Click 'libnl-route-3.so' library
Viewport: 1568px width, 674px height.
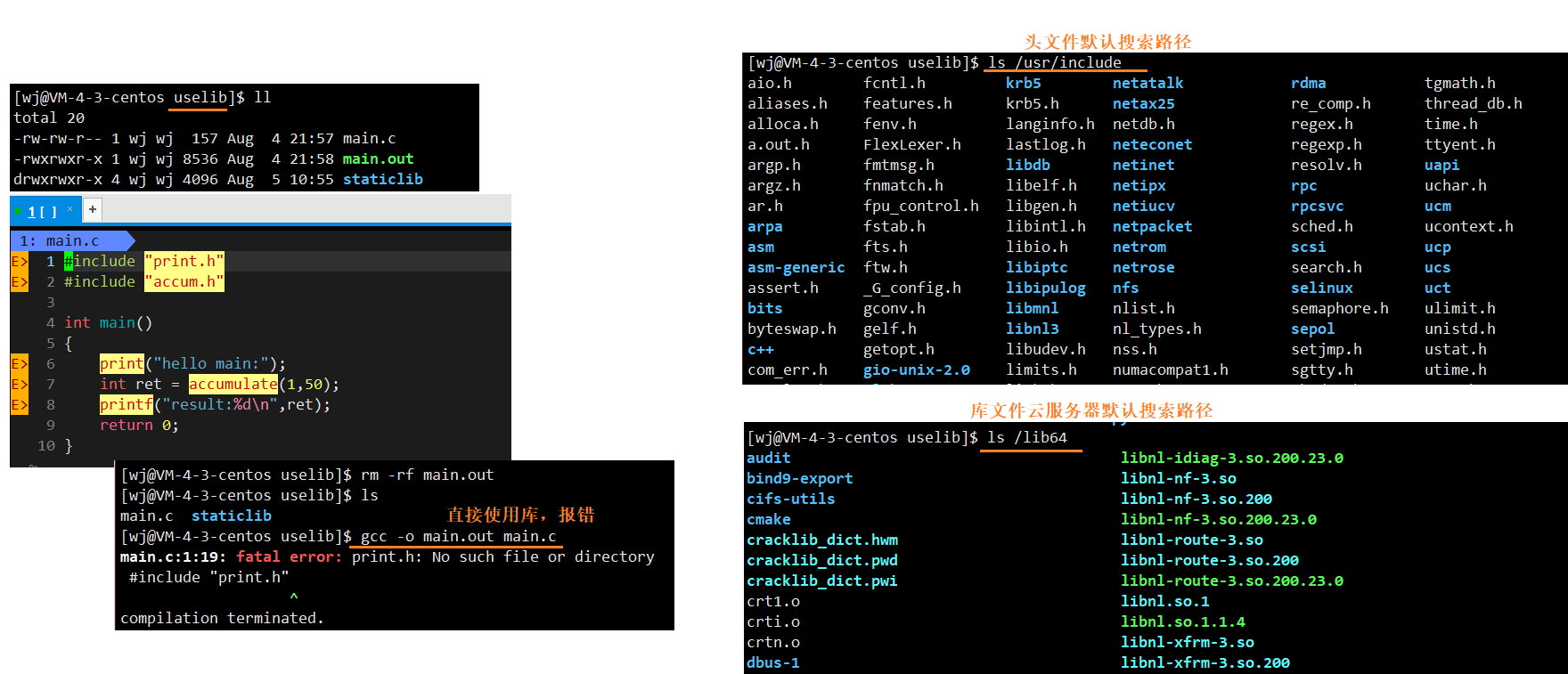[x=1192, y=540]
